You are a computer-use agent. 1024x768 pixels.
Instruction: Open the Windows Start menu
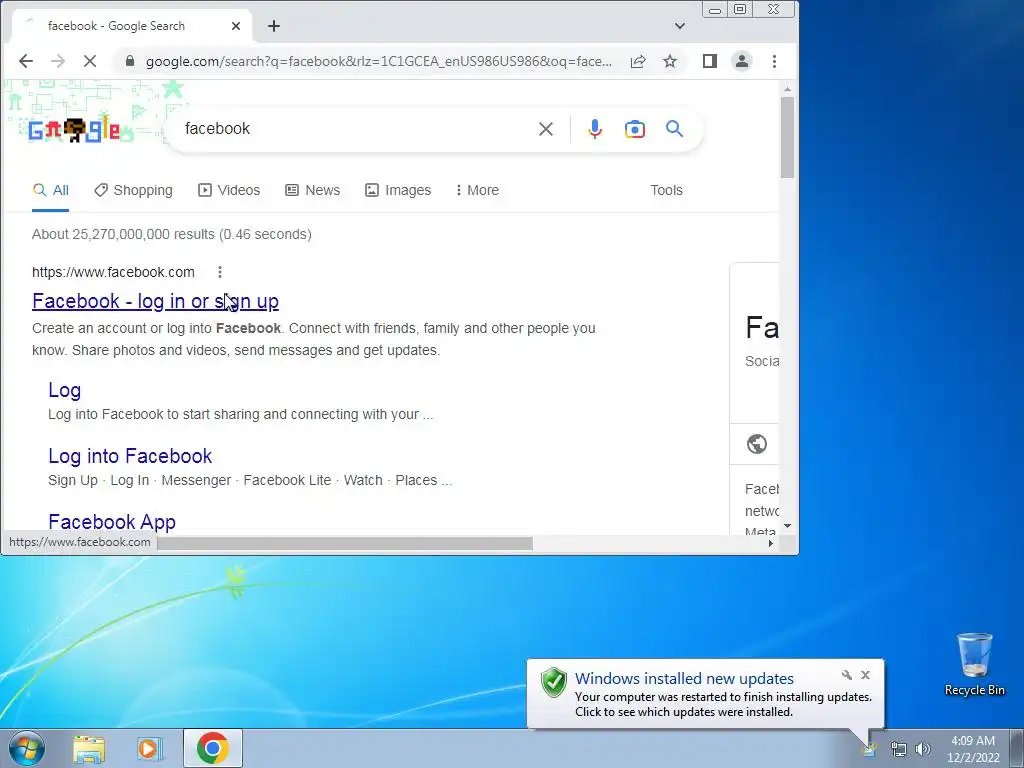27,748
